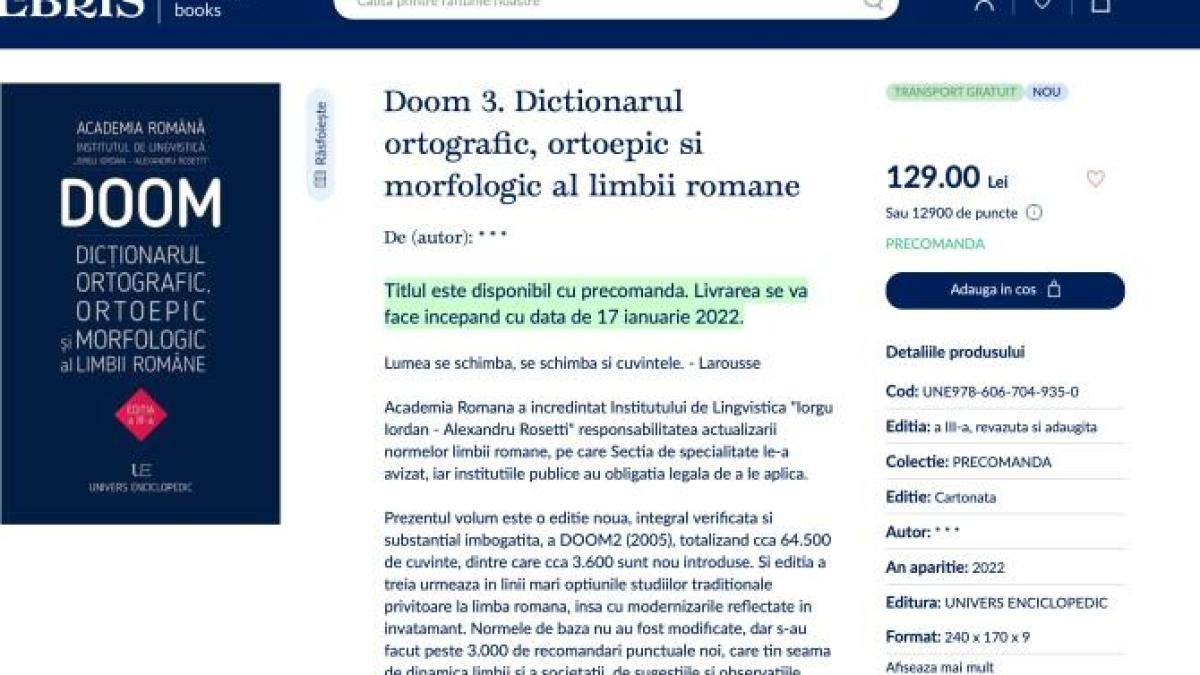Open the header wishlist heart icon

[1042, 4]
